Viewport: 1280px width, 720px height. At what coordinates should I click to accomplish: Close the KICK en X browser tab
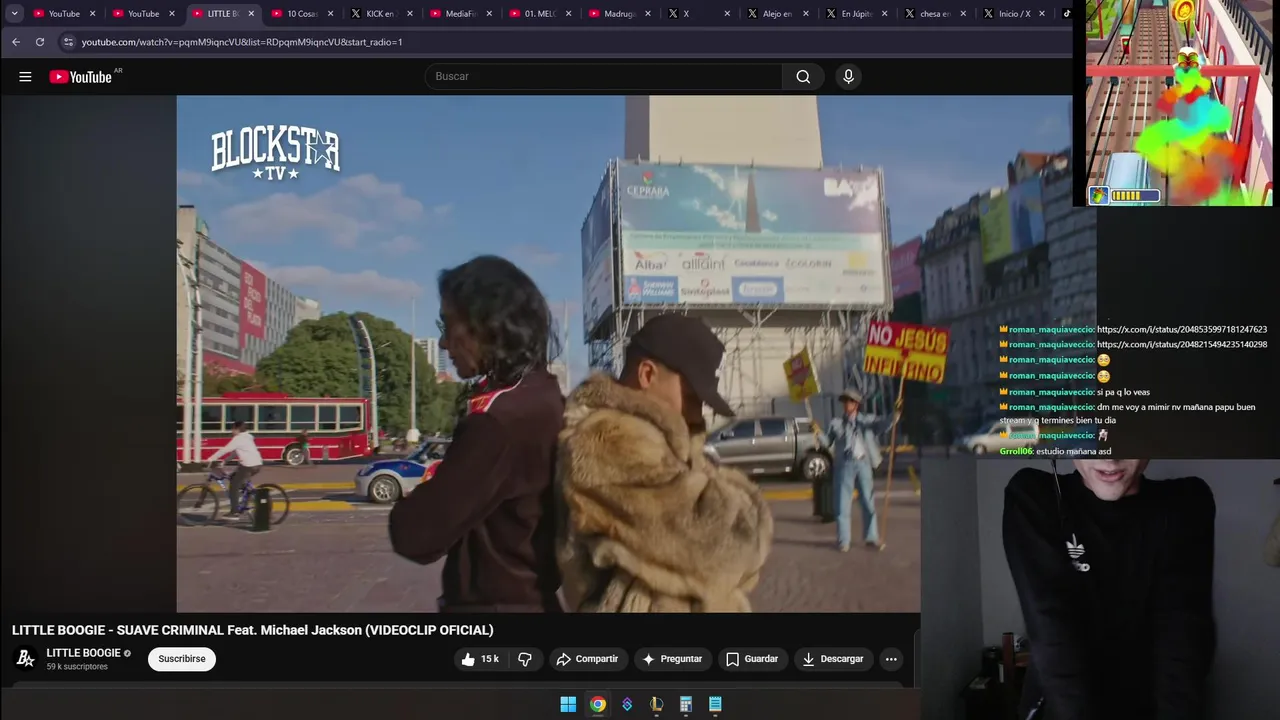409,14
